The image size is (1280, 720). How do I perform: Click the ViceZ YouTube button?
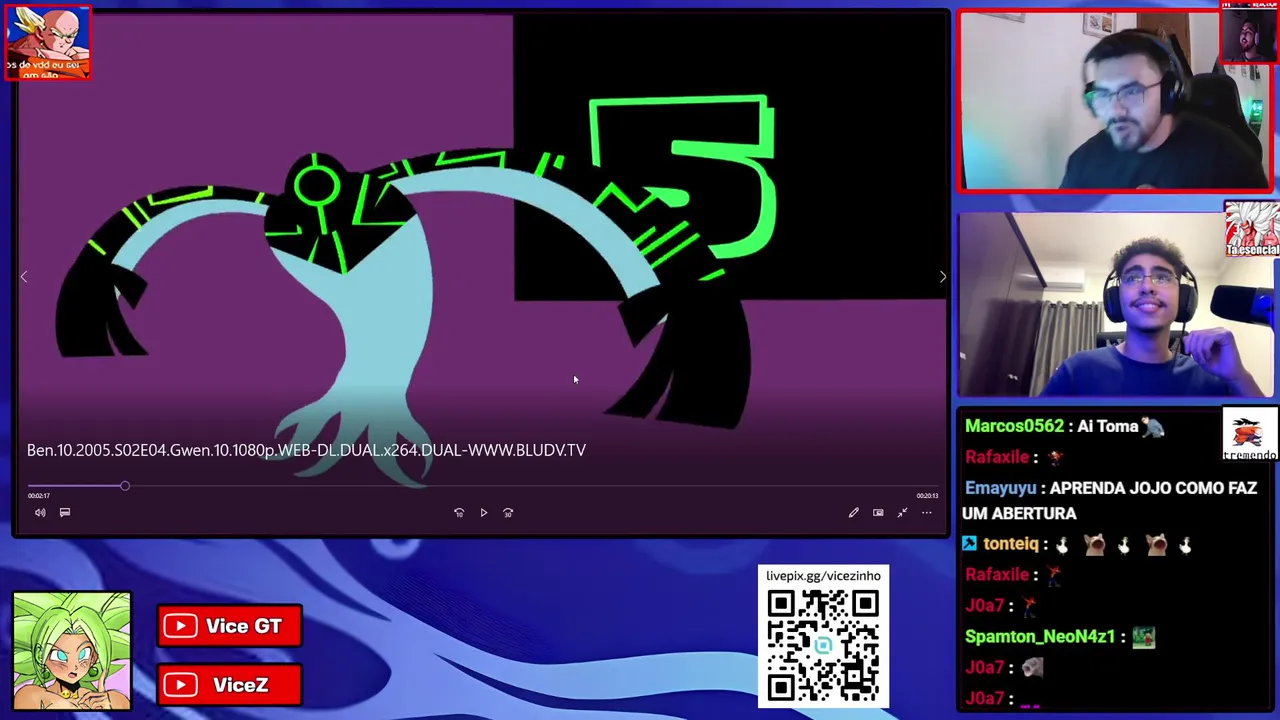[x=229, y=686]
